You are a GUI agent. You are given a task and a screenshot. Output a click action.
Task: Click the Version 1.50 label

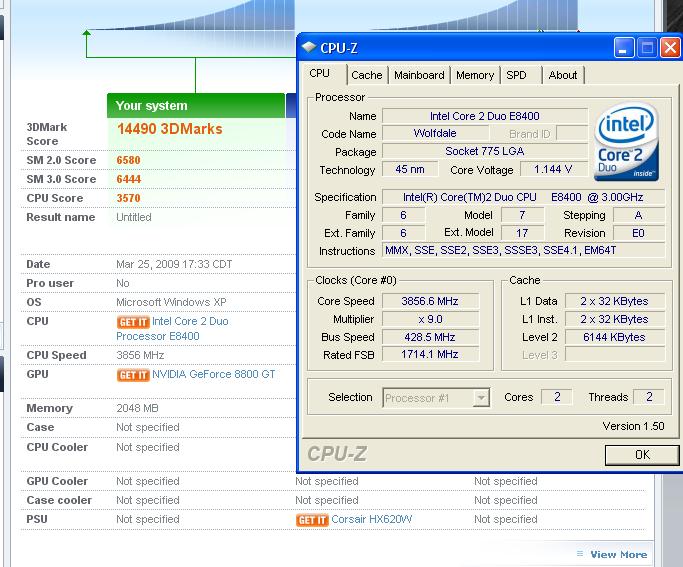click(633, 426)
